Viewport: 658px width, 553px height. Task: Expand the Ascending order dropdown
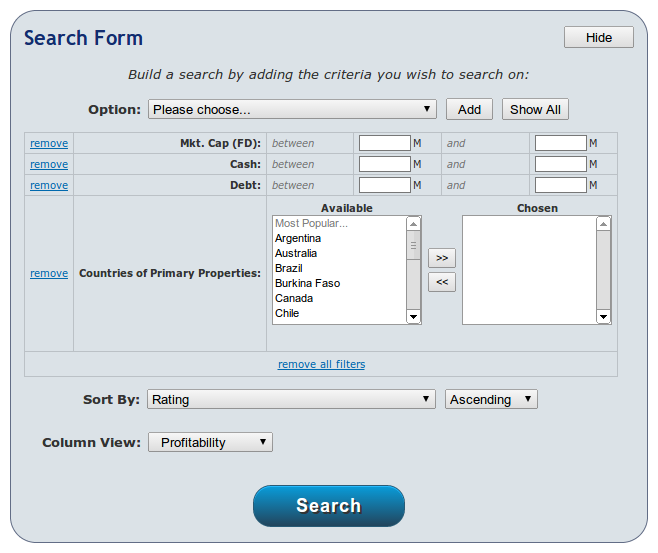(x=491, y=399)
